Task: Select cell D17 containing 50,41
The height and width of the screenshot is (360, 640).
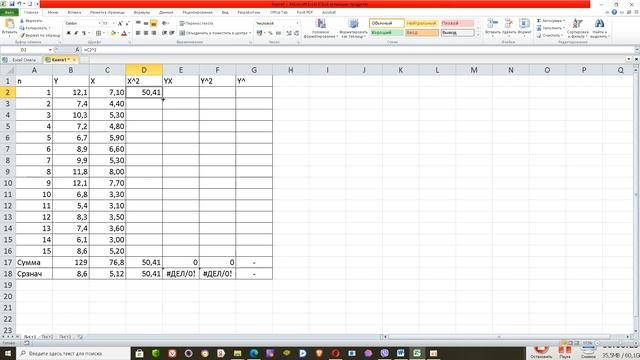Action: [144, 262]
